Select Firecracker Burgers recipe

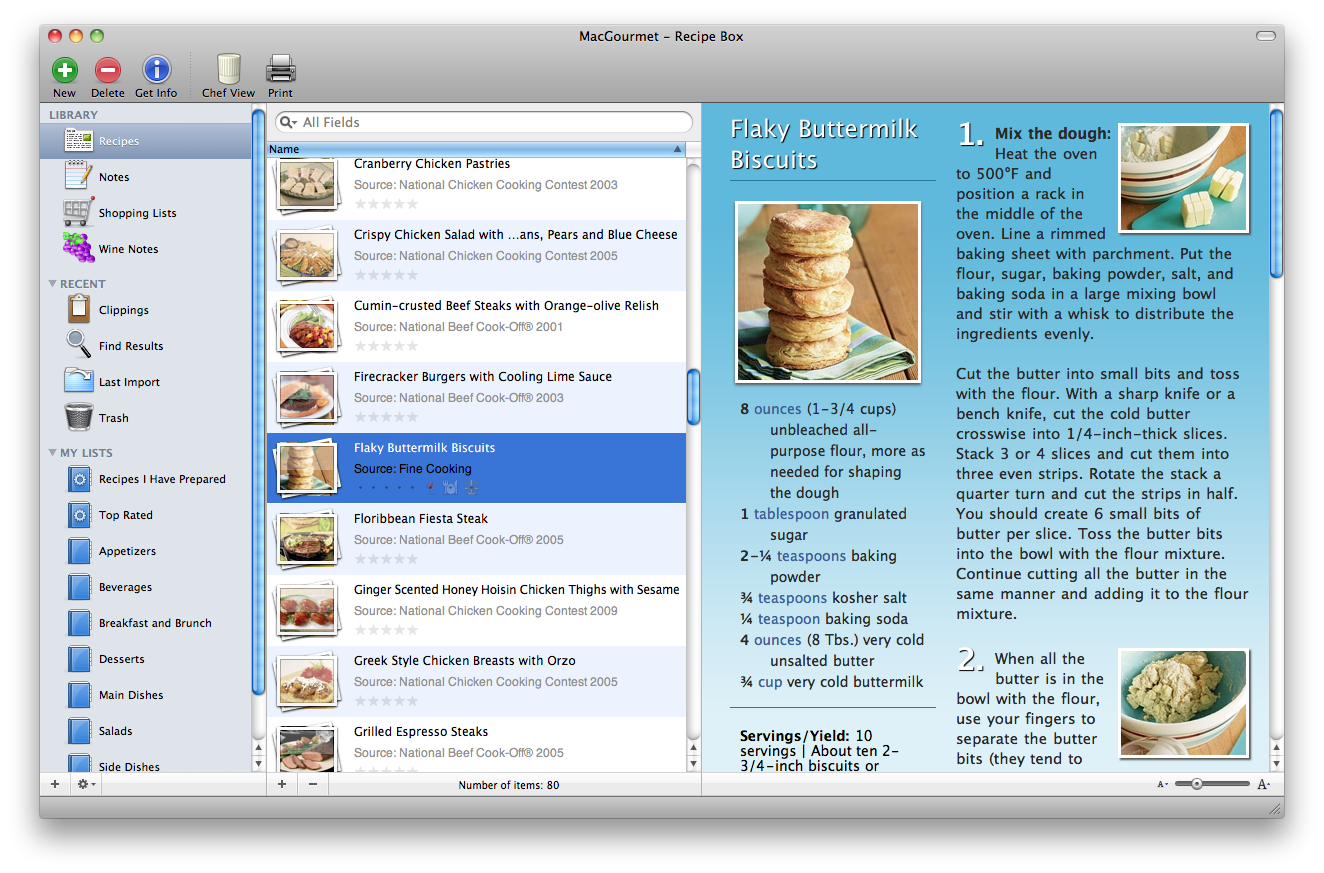coord(476,397)
